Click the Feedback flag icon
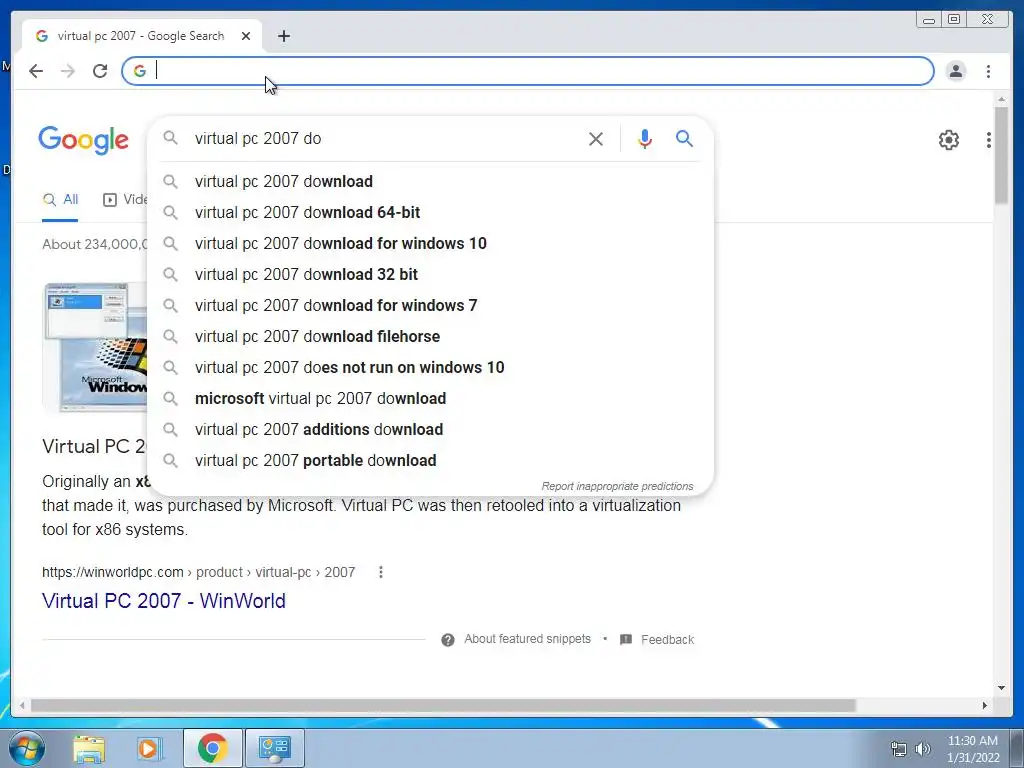The image size is (1024, 768). point(626,639)
